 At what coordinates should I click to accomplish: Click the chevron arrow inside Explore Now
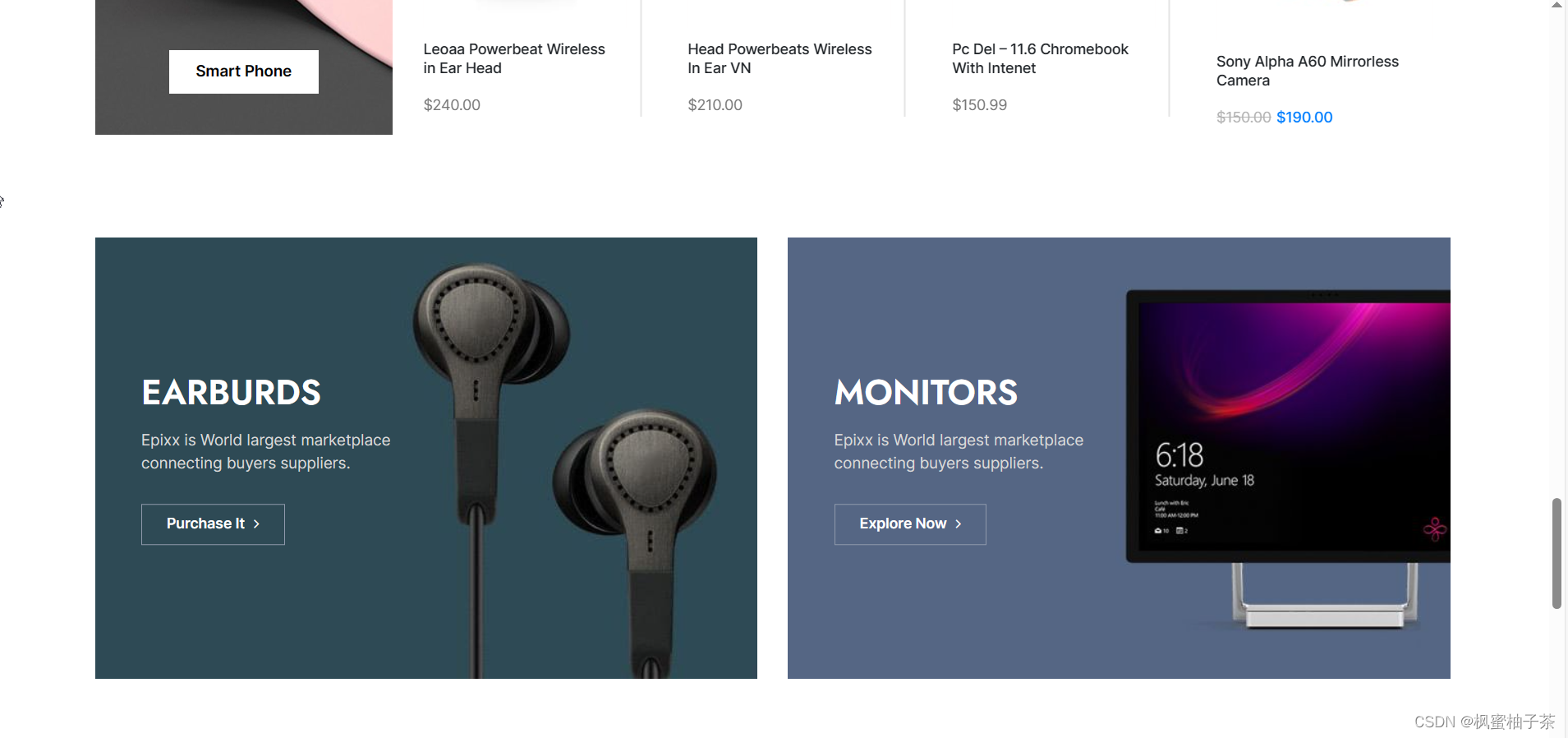tap(958, 524)
